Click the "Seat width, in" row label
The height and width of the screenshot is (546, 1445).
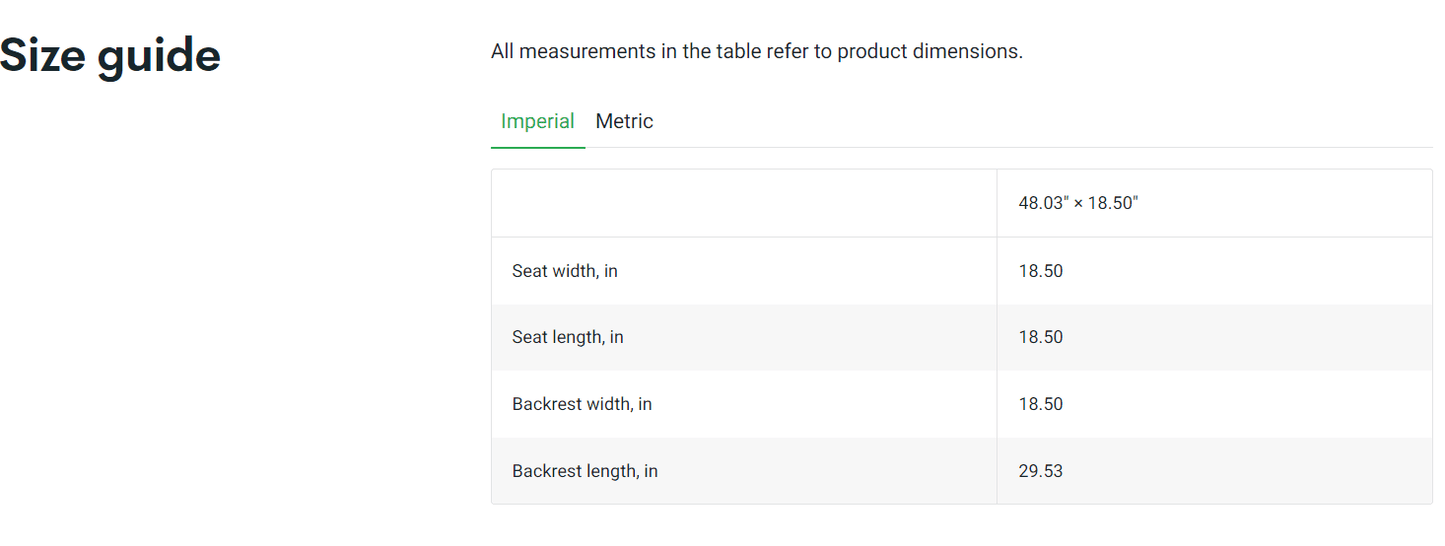tap(564, 271)
